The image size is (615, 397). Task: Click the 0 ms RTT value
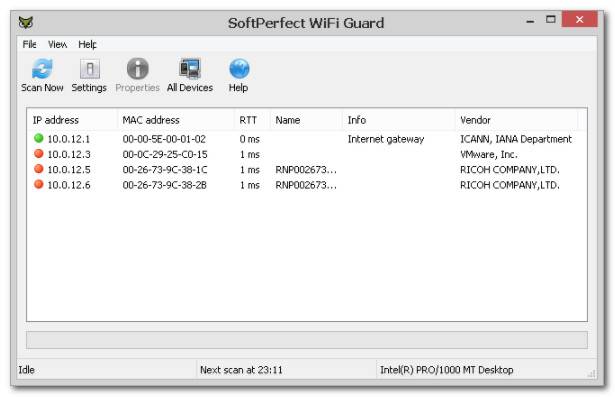click(x=249, y=139)
